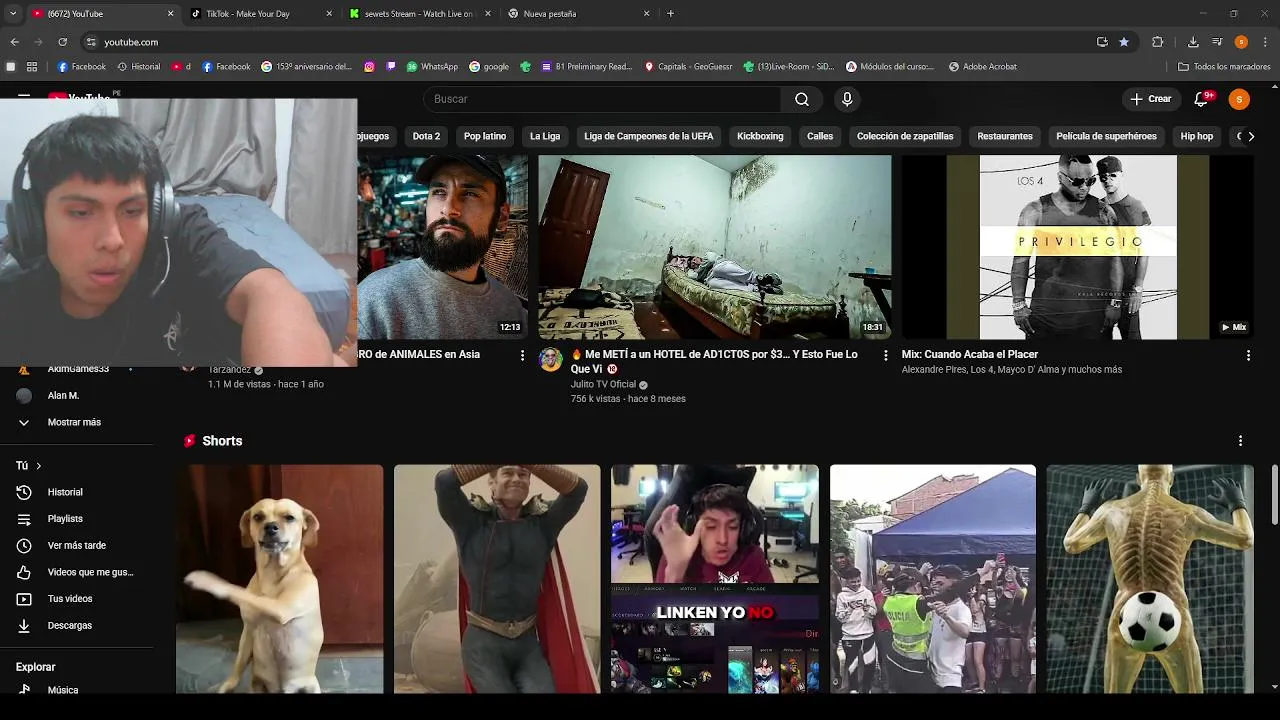Screen dimensions: 1280x720
Task: Switch to the TikTok browser tab
Action: [x=262, y=14]
